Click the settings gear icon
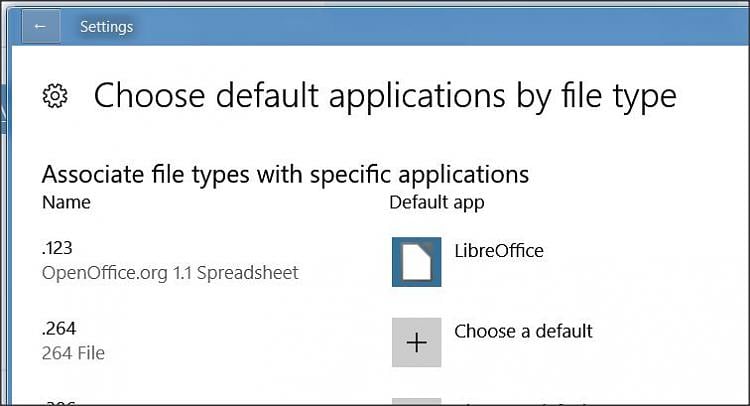 click(x=55, y=96)
